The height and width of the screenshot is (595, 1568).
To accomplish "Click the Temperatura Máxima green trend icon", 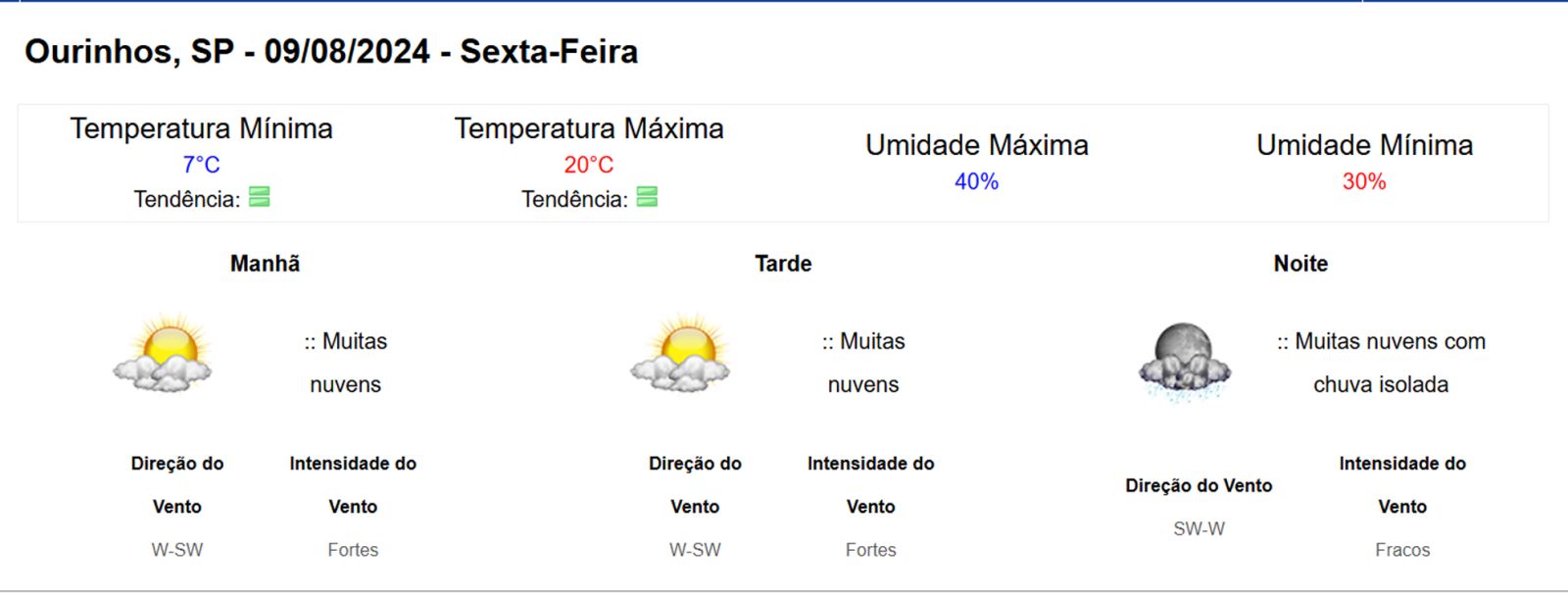I will click(647, 197).
